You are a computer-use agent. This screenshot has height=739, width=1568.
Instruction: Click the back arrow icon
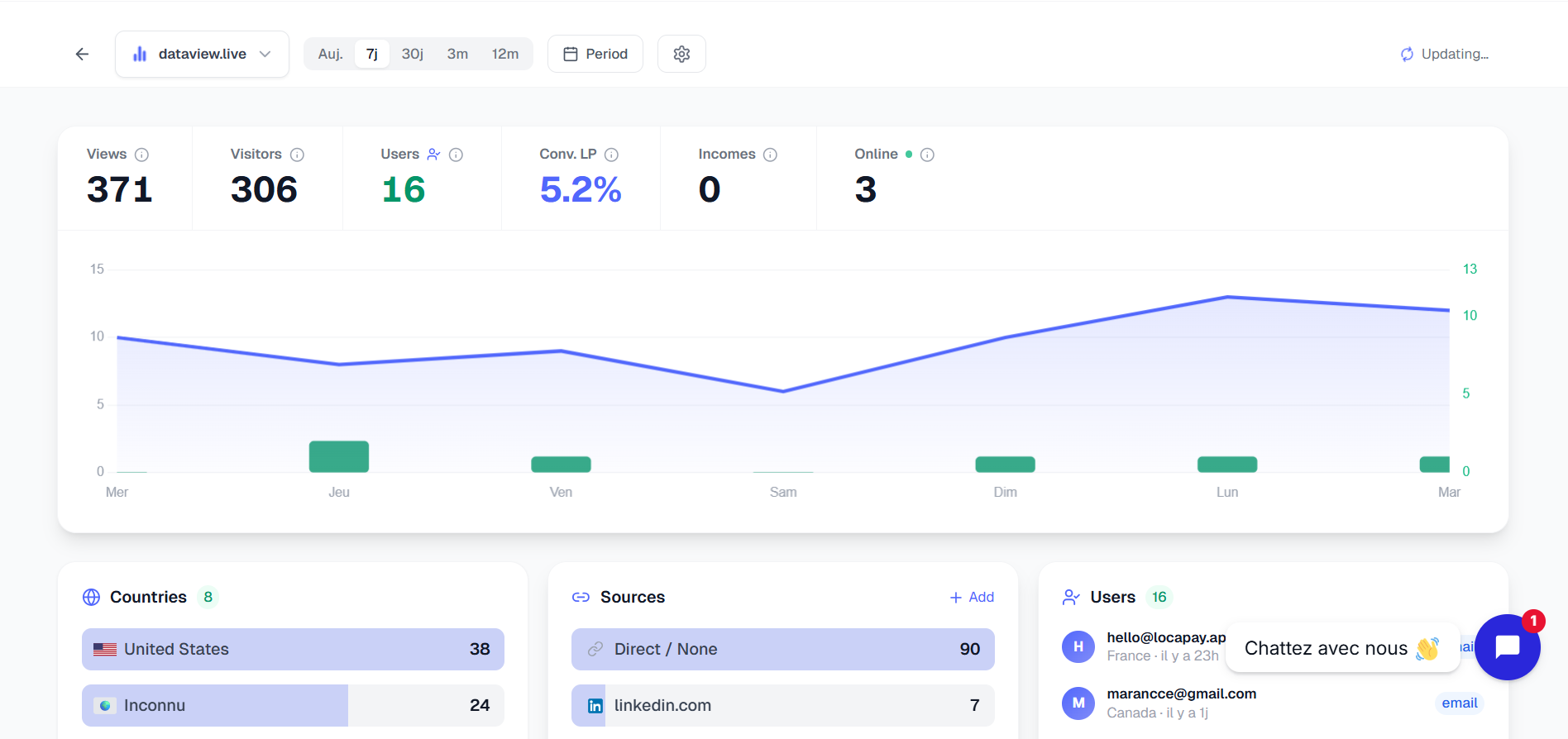pyautogui.click(x=82, y=55)
